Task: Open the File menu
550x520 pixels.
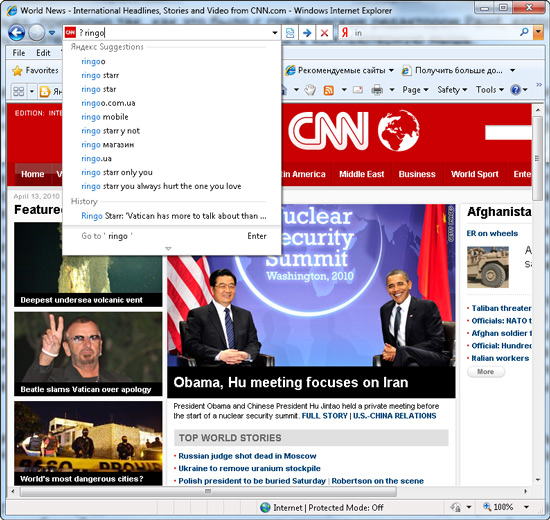Action: 19,53
